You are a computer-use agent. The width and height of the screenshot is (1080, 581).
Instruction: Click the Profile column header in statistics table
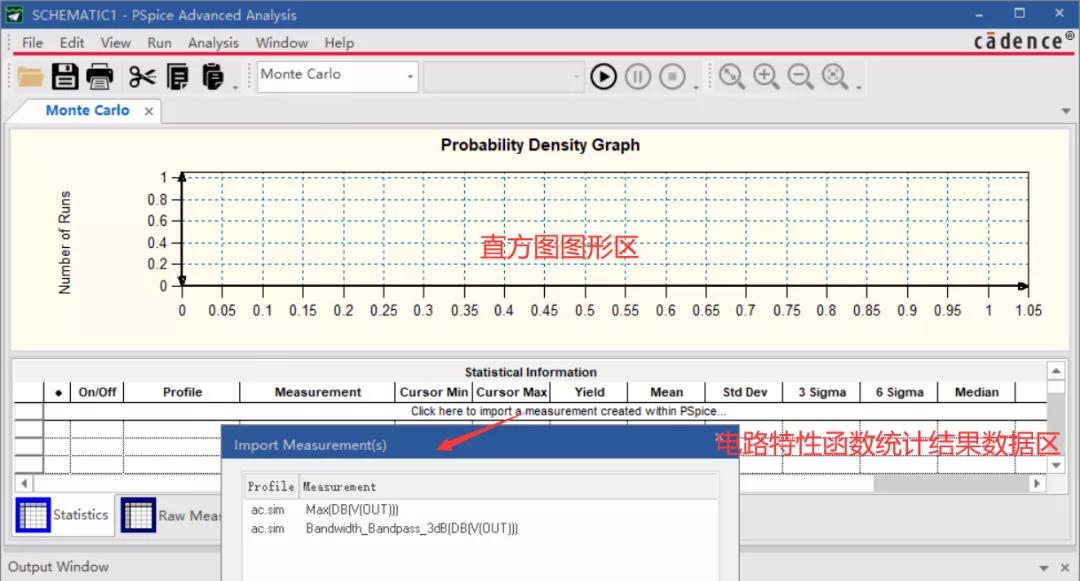click(x=182, y=392)
